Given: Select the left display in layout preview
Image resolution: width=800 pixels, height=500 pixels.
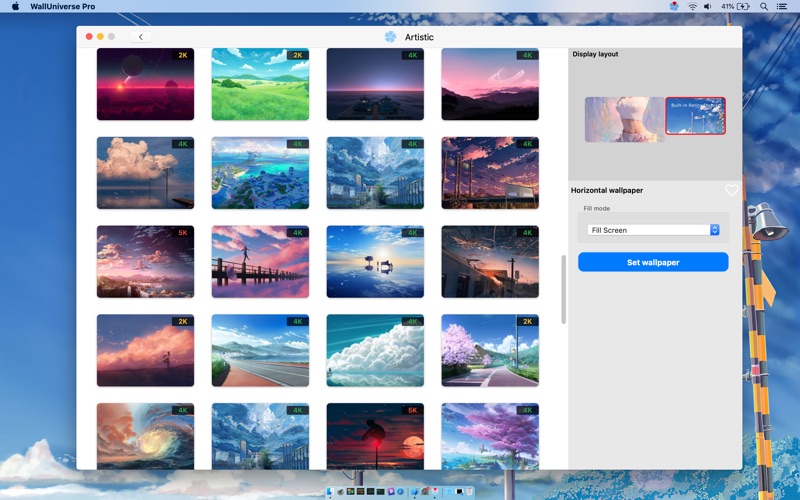Looking at the screenshot, I should coord(624,119).
